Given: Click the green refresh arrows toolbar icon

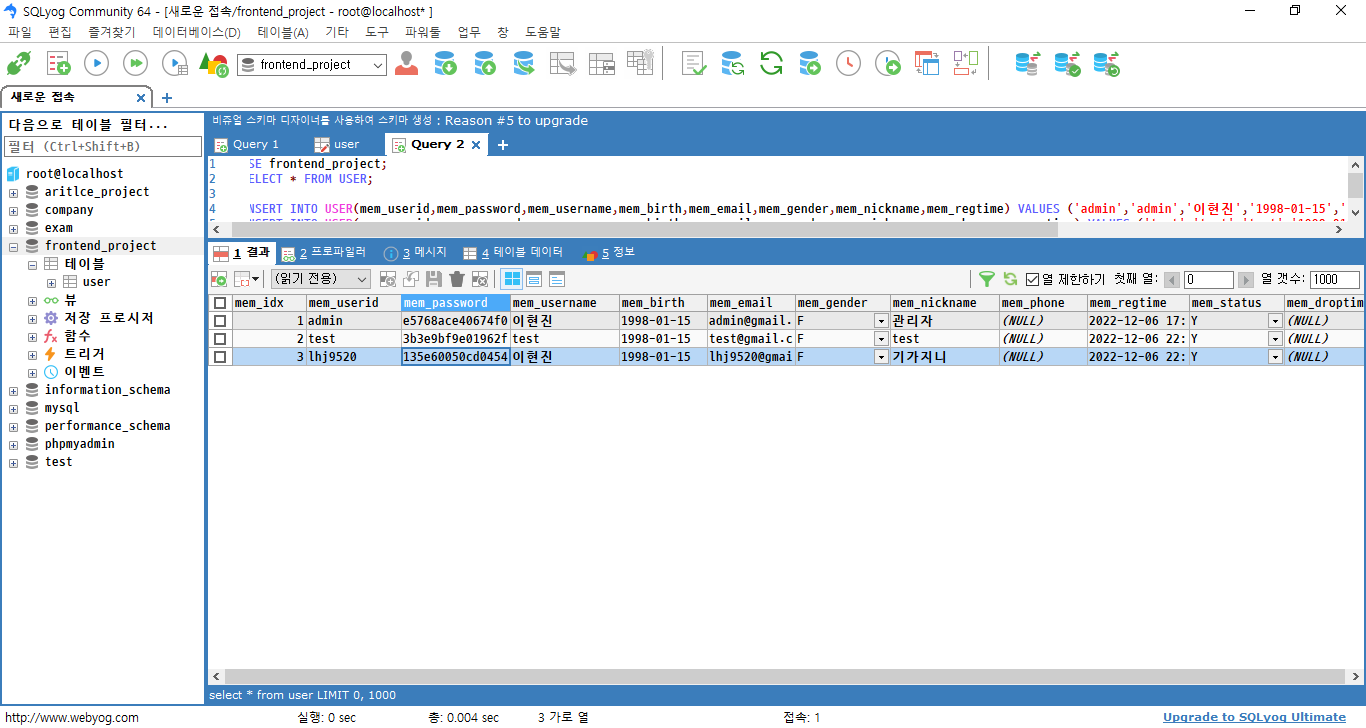Looking at the screenshot, I should tap(771, 64).
